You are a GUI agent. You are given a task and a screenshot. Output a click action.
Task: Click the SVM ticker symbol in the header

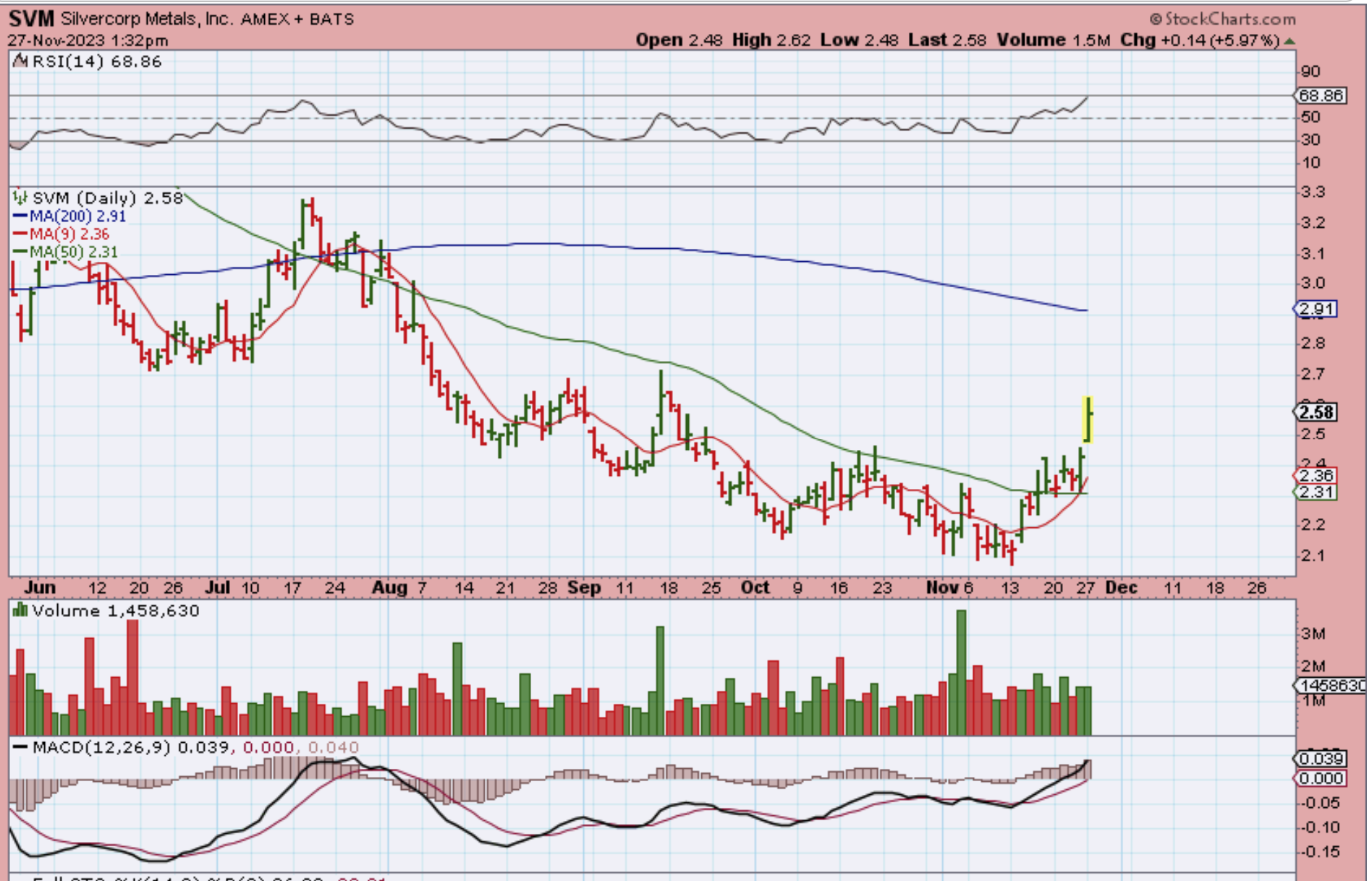[31, 19]
